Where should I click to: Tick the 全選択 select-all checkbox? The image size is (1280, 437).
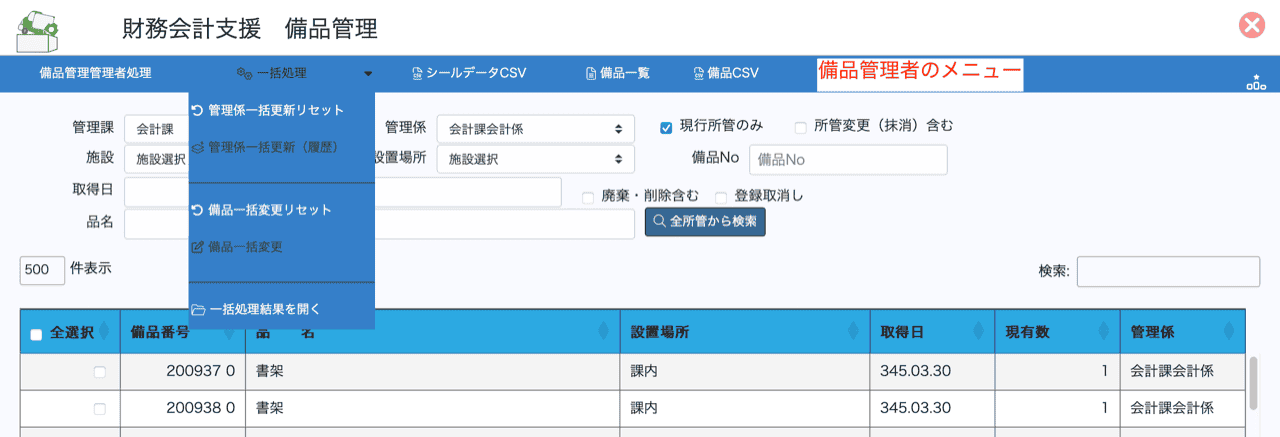(x=36, y=335)
